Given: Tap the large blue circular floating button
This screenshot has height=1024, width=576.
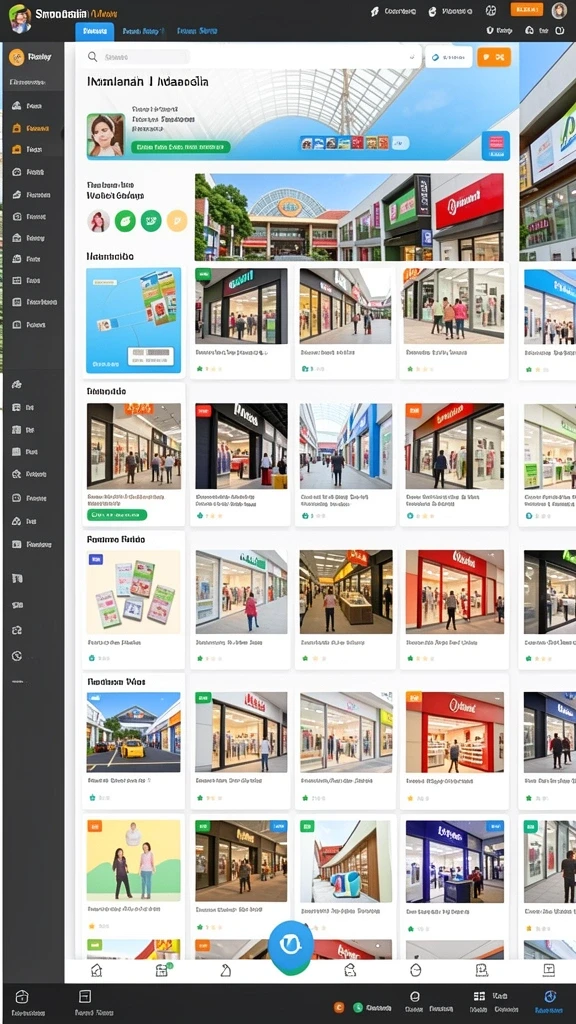Looking at the screenshot, I should (x=291, y=944).
